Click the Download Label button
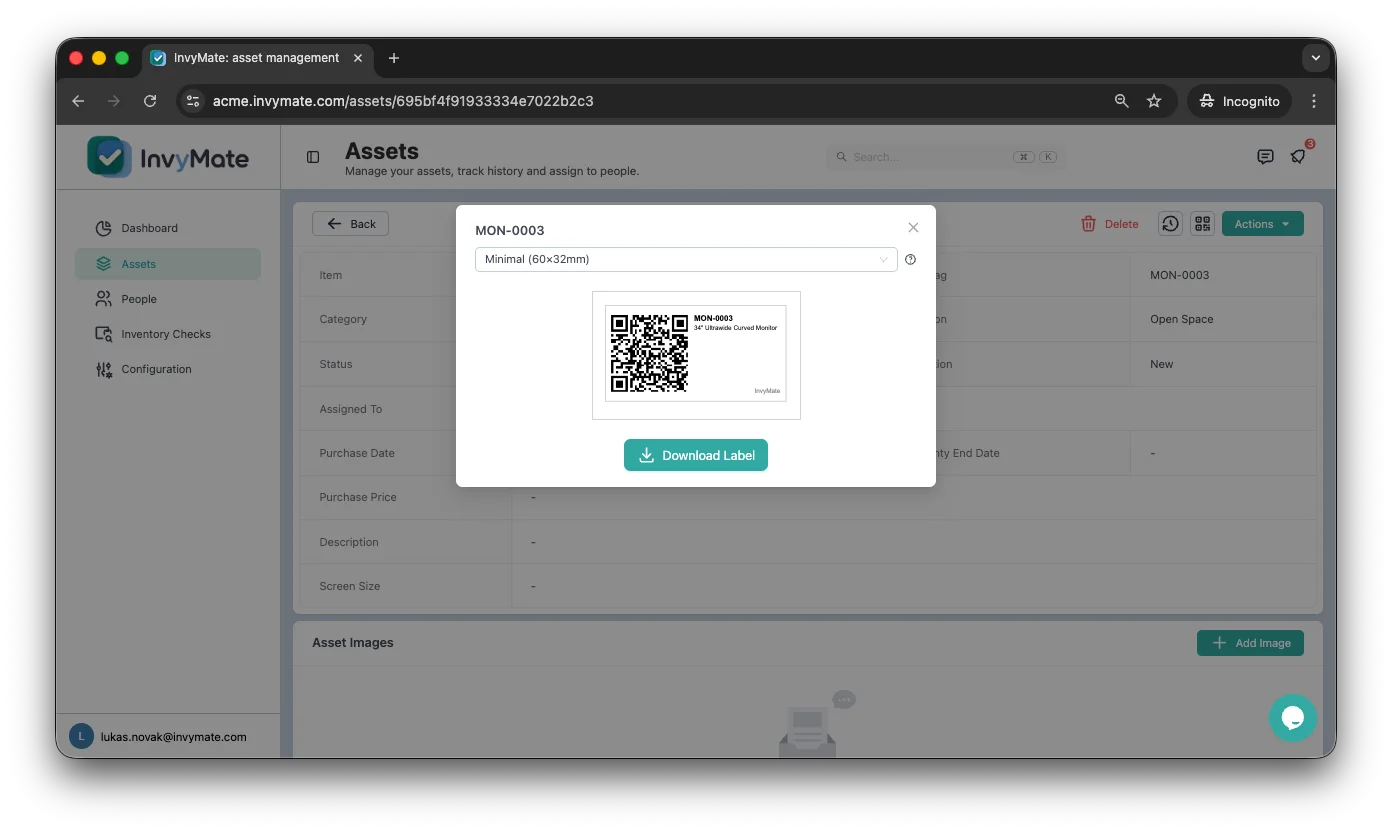 (696, 455)
